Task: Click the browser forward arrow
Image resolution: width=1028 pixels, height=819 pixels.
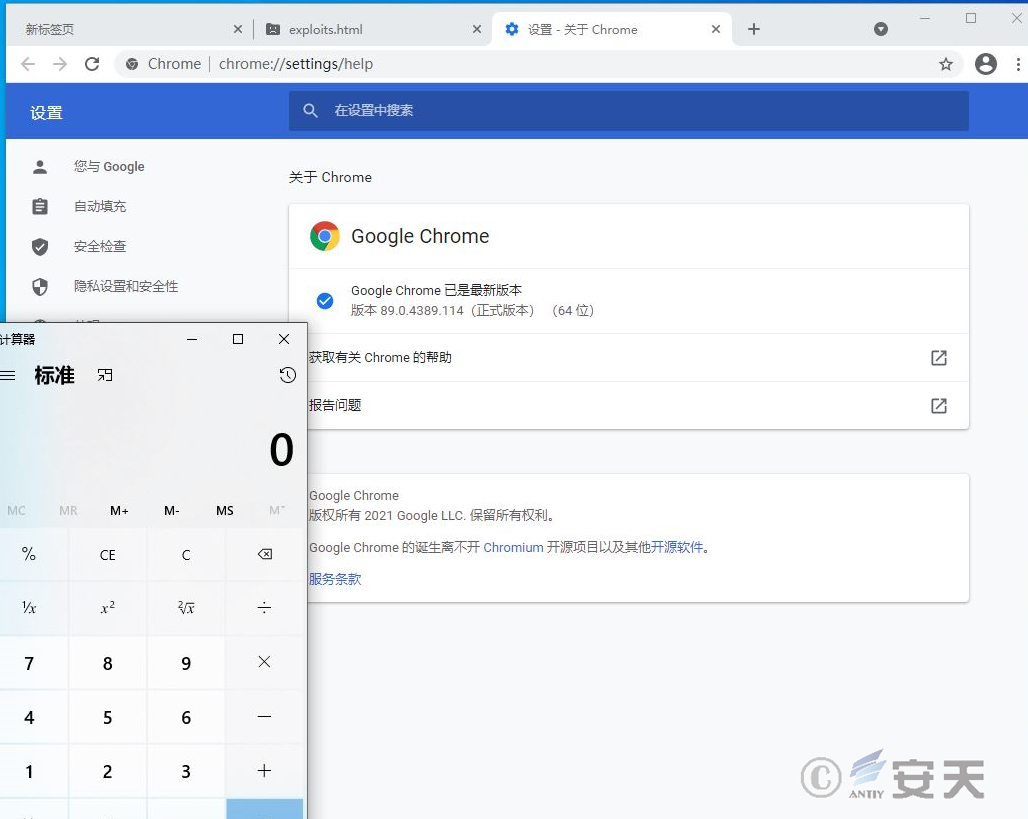Action: (60, 64)
